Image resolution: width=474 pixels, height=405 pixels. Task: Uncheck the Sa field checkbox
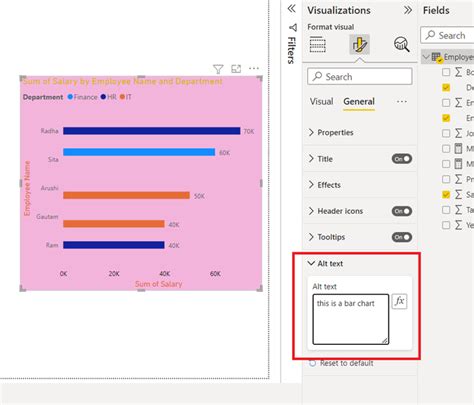(446, 195)
